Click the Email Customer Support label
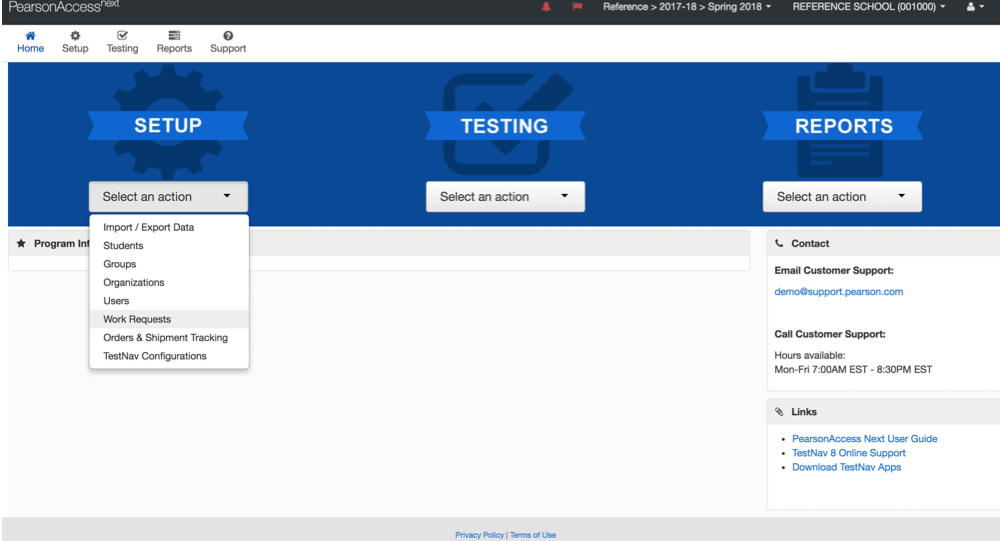1000x541 pixels. 834,270
